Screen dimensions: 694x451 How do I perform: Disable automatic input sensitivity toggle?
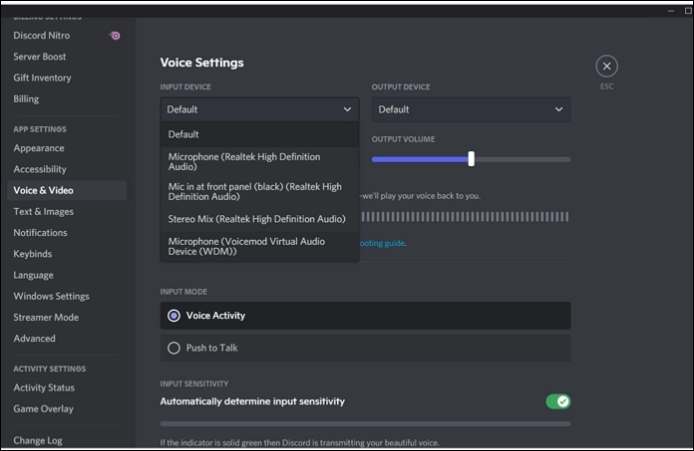(x=557, y=401)
